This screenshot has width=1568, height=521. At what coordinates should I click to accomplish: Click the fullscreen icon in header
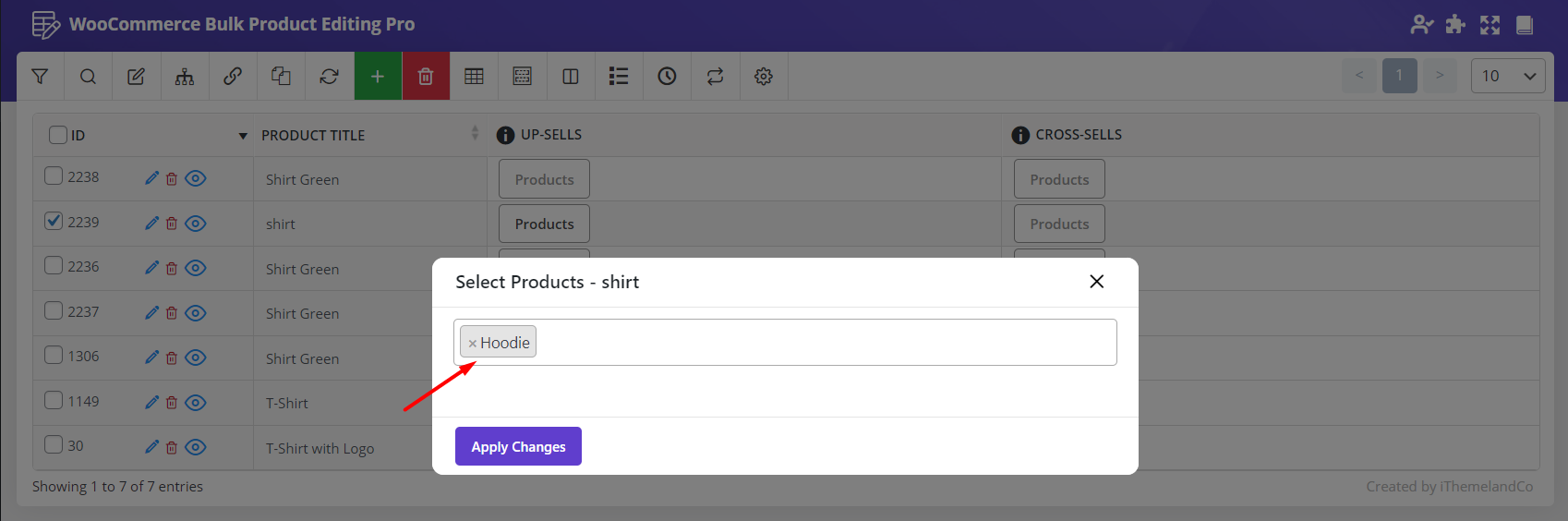[x=1490, y=25]
